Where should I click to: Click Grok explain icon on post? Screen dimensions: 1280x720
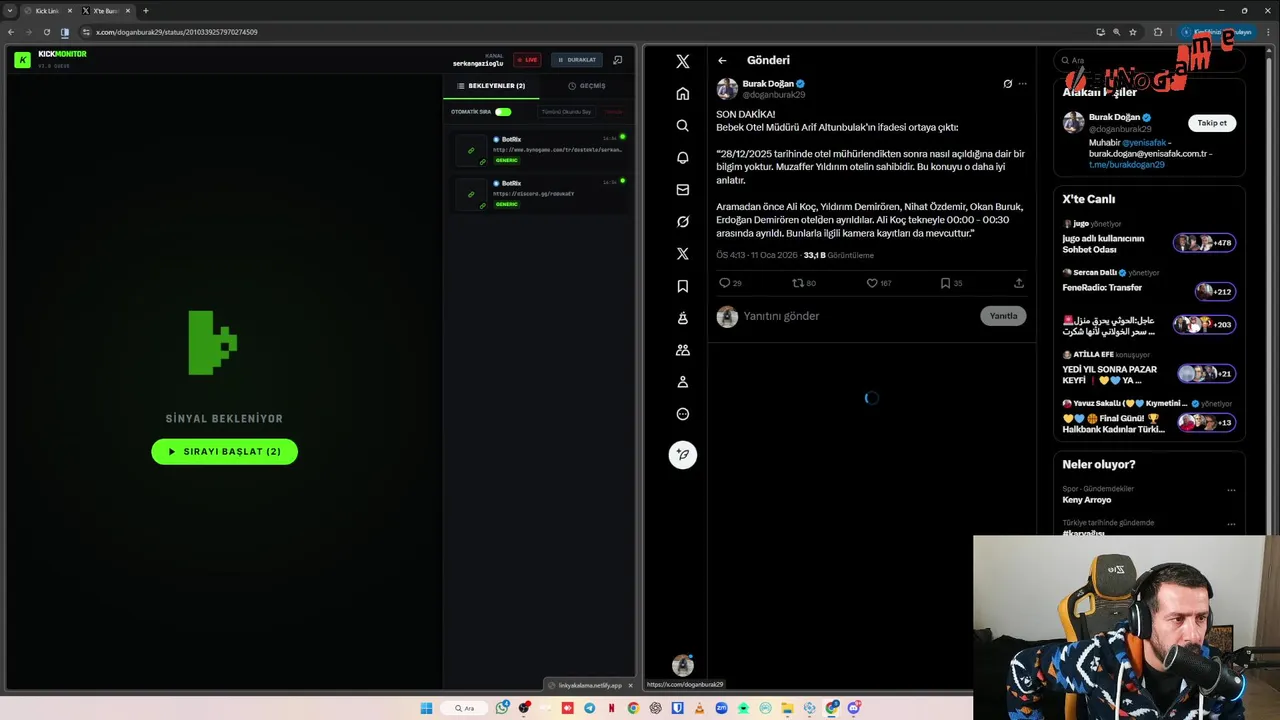pyautogui.click(x=1007, y=84)
